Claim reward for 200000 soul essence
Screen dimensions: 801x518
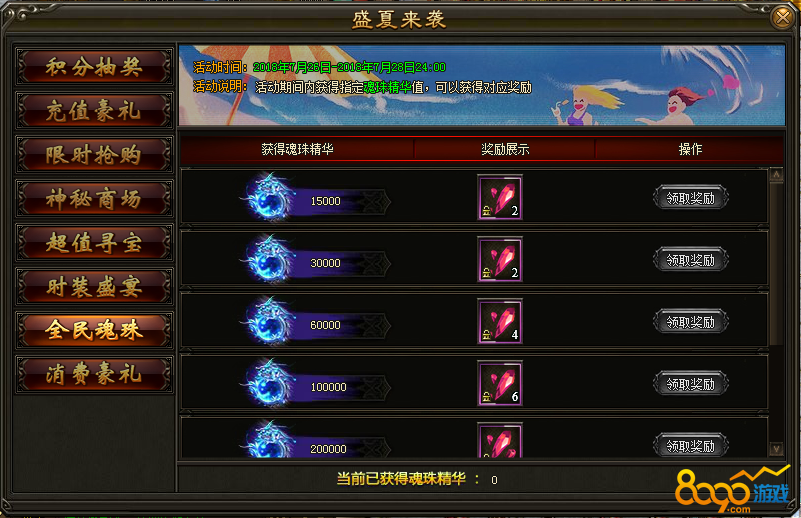[x=691, y=445]
